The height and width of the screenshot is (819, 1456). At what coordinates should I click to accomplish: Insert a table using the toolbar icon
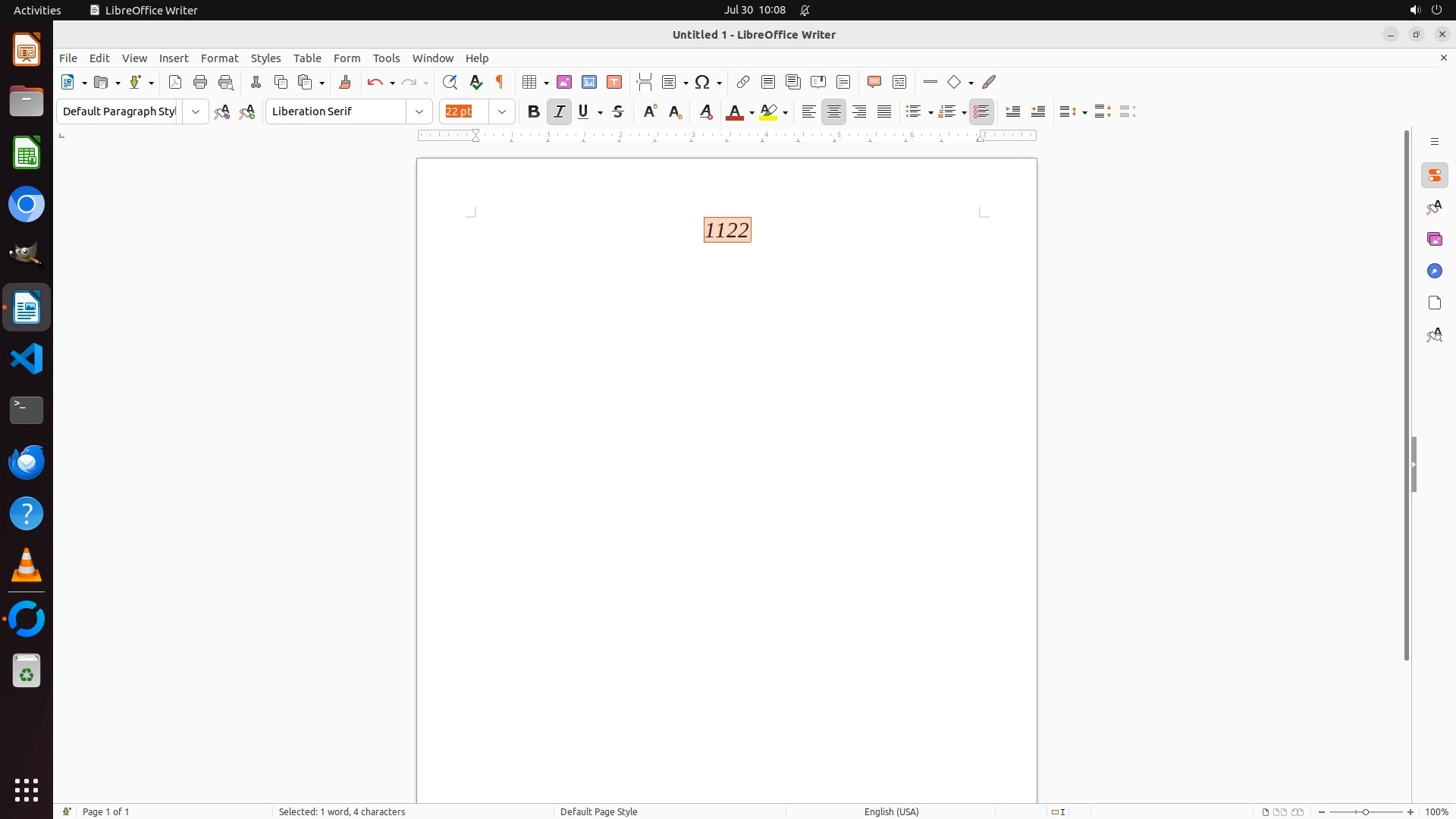click(531, 83)
